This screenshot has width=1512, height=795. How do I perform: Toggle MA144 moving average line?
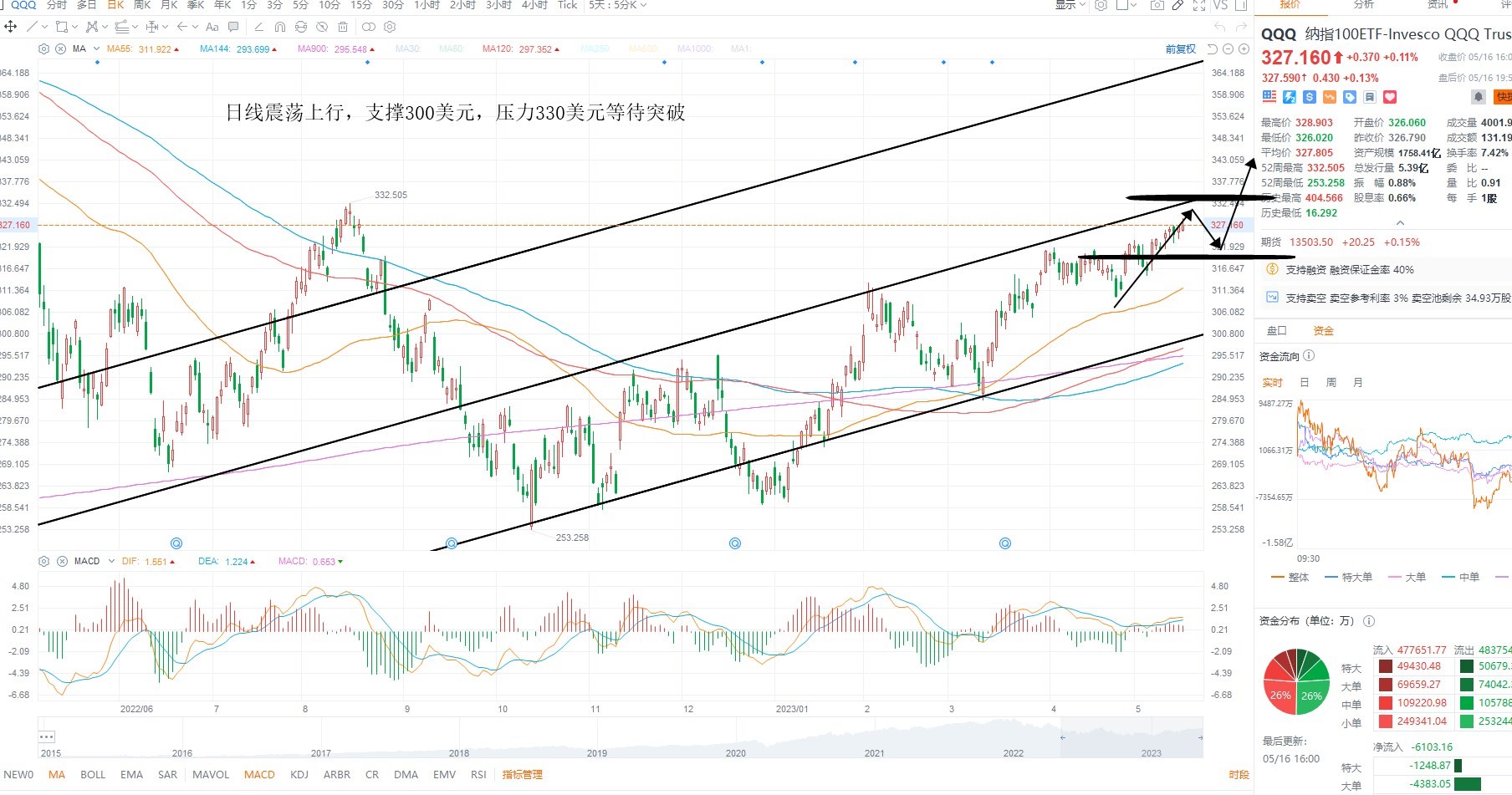239,49
